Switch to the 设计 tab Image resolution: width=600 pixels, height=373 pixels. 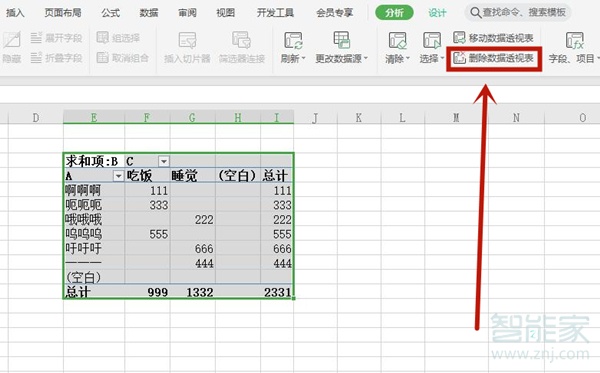tap(437, 13)
